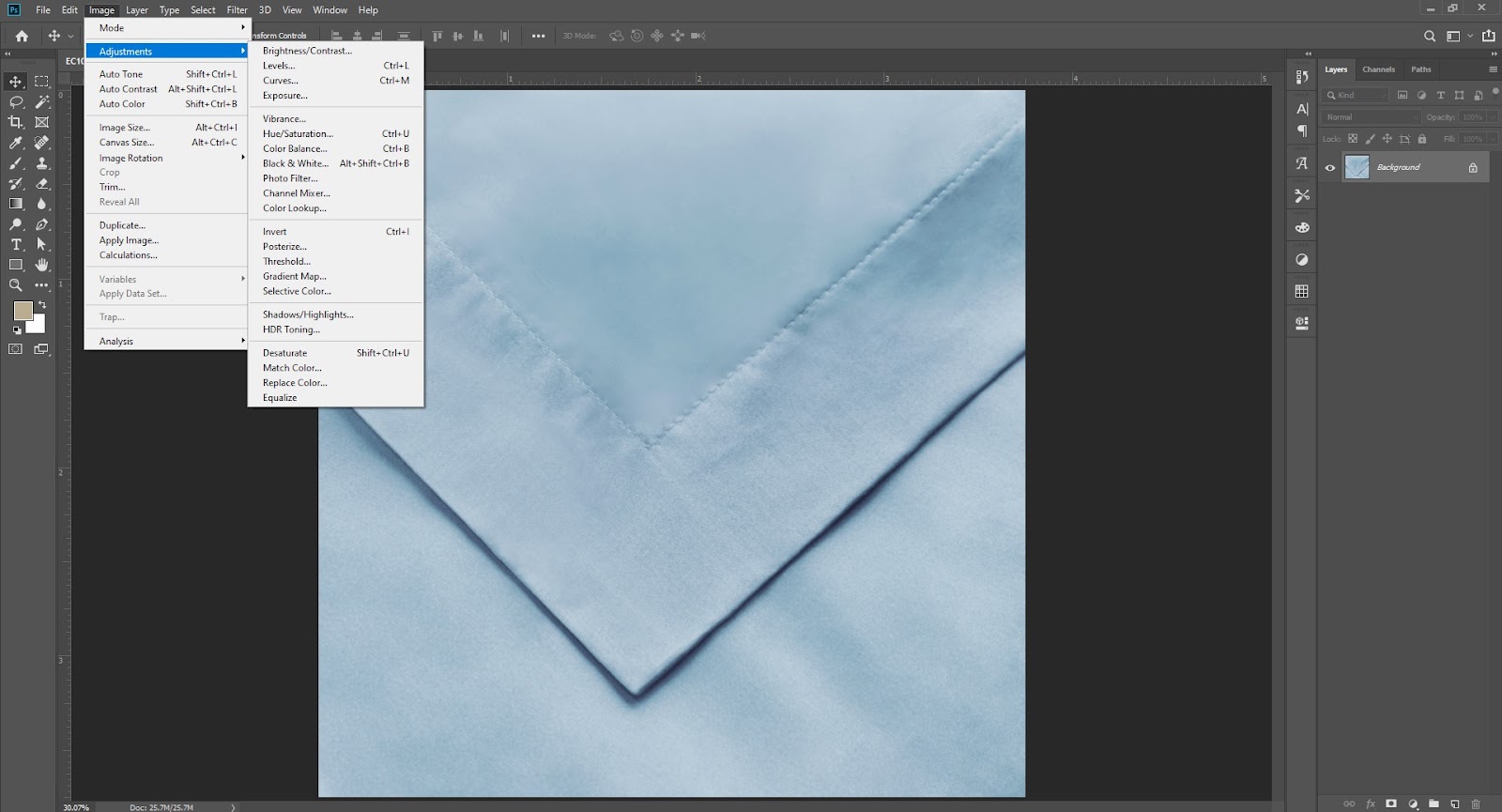Expand the Image Rotation submenu
The width and height of the screenshot is (1502, 812).
click(x=131, y=158)
